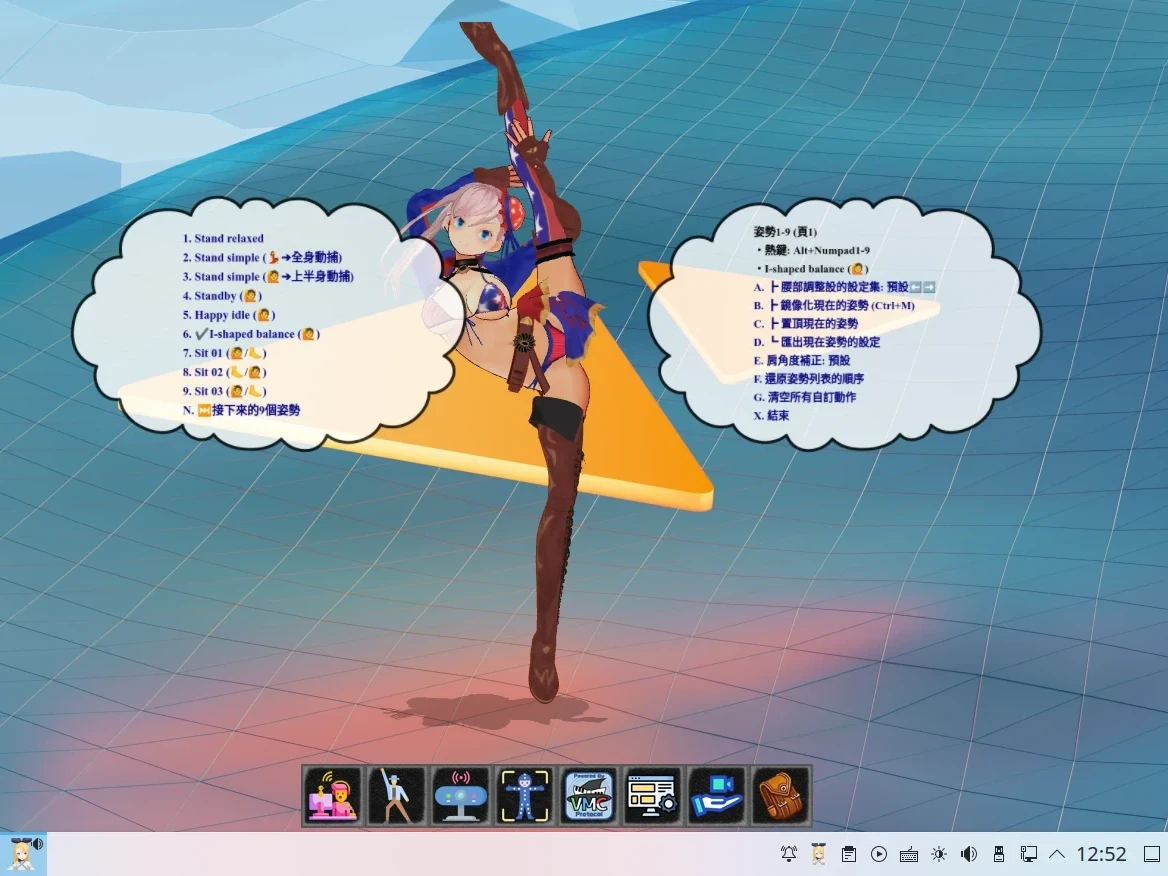This screenshot has width=1168, height=876.
Task: Open the brown backpack icon
Action: (x=781, y=796)
